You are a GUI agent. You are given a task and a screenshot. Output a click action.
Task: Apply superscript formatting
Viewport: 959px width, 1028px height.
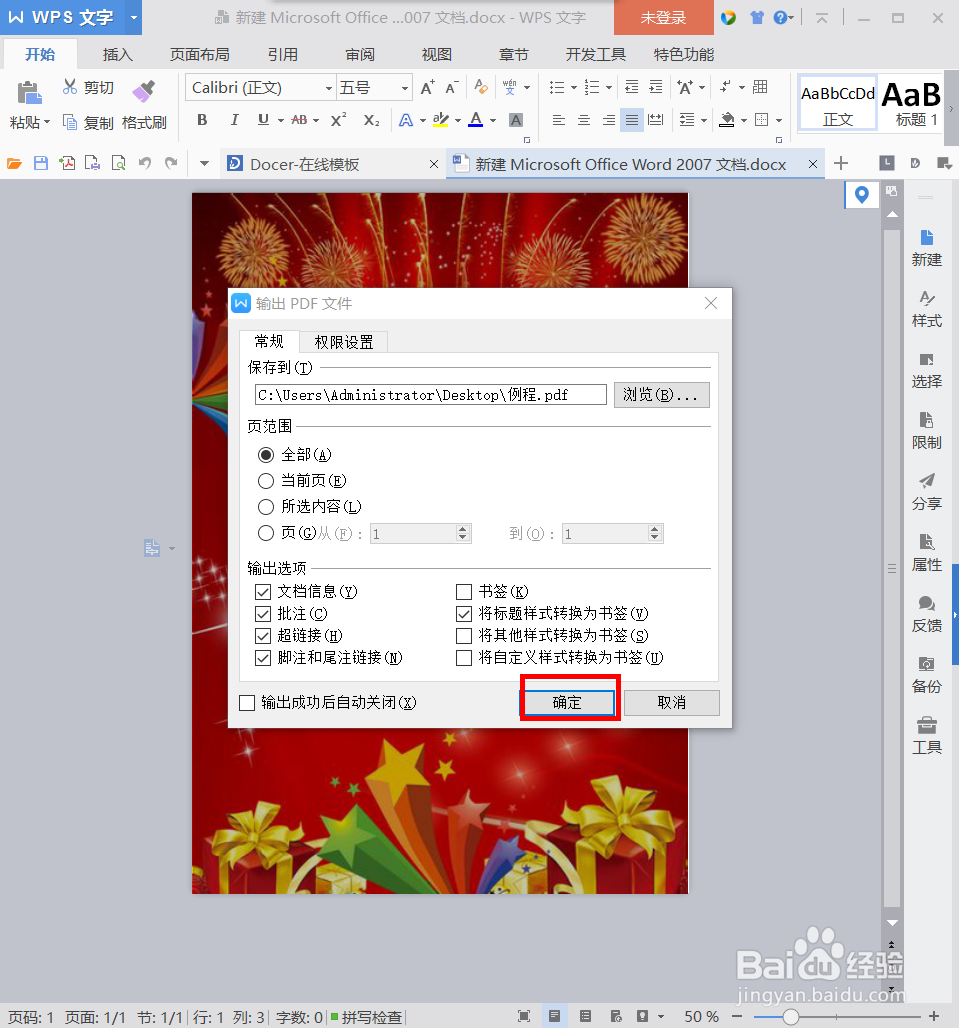coord(338,120)
